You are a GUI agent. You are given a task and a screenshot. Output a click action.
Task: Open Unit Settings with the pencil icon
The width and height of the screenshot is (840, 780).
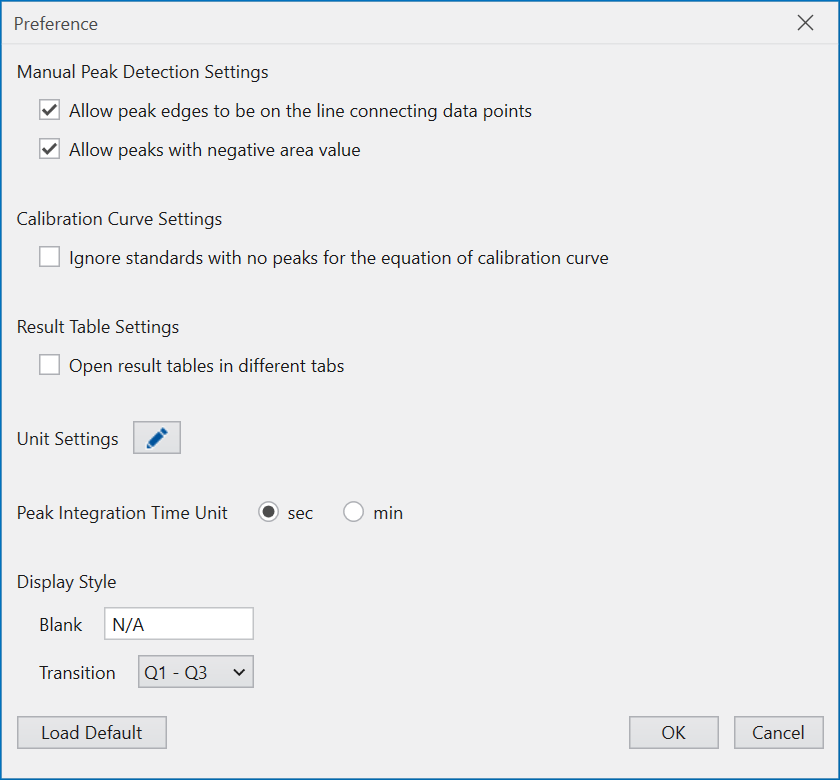(157, 438)
